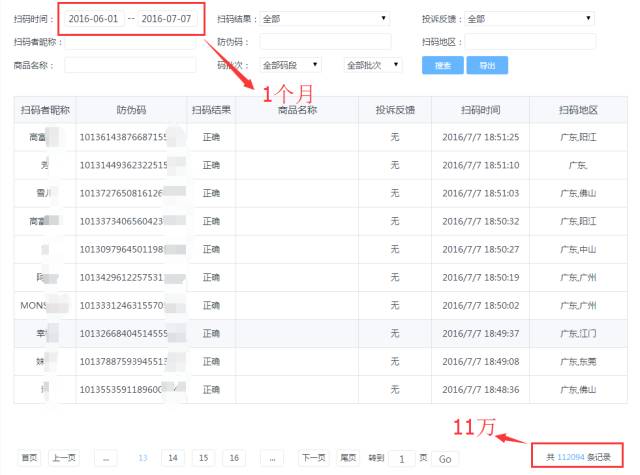640x475 pixels.
Task: Go to previous page with 上一页
Action: pyautogui.click(x=64, y=458)
